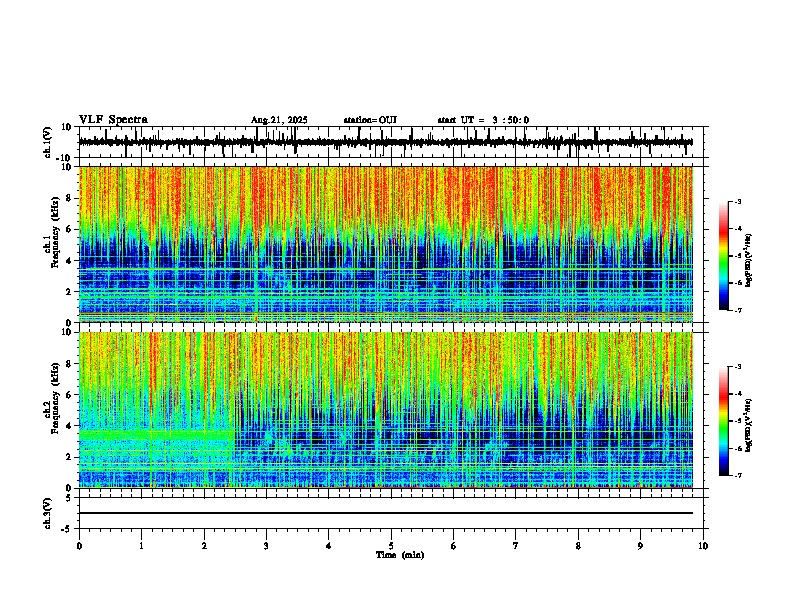
Task: Click the "8" kHz tick on ch.1 spectrogram axis
Action: click(70, 198)
